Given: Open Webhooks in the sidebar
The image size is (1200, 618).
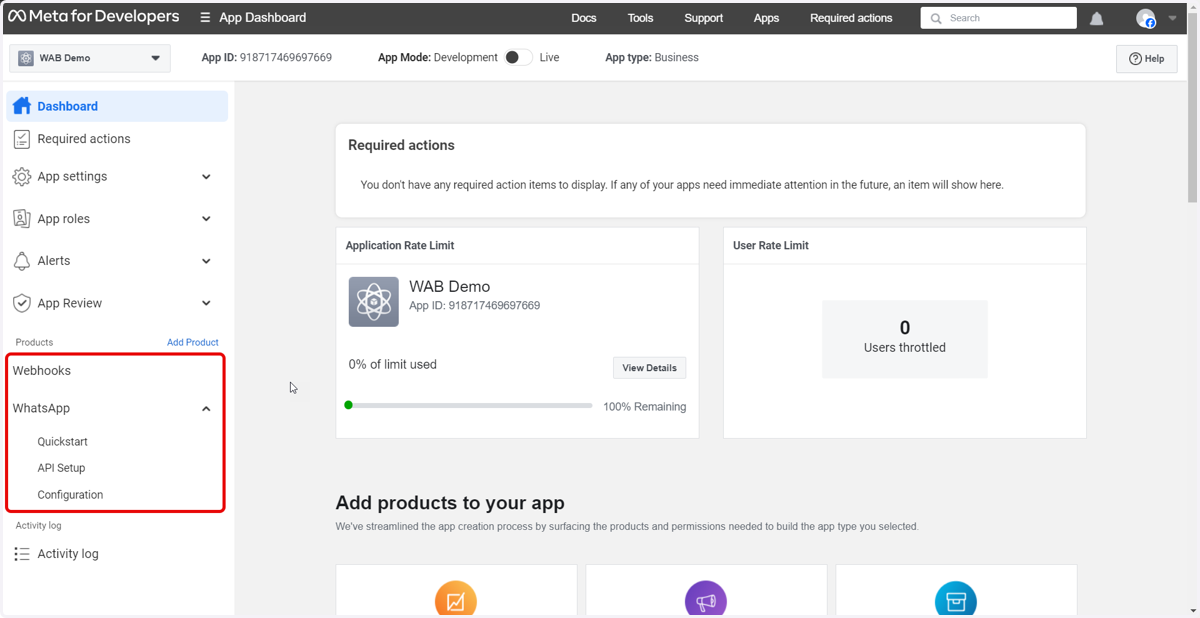Looking at the screenshot, I should pyautogui.click(x=42, y=371).
